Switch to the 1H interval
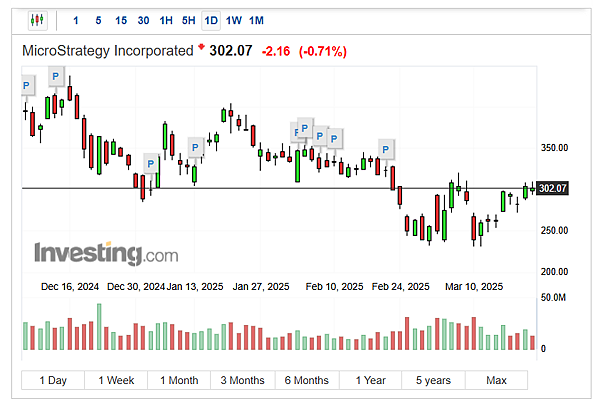Screen dimensions: 600x409 click(x=166, y=20)
